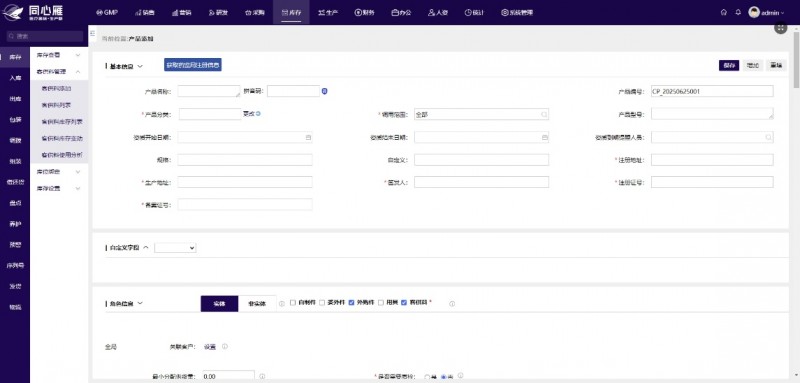This screenshot has height=383, width=800.
Task: Click the blue icon beside the 拼音码 field
Action: click(324, 91)
